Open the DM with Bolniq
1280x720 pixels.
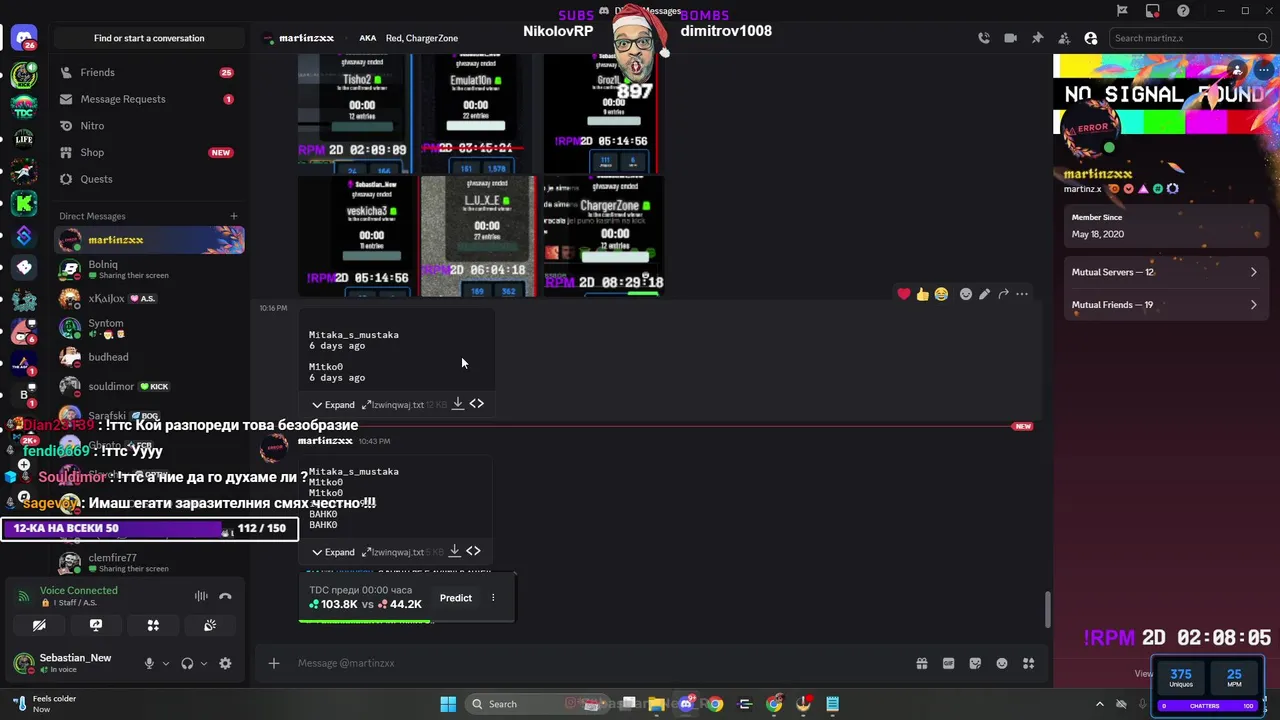[x=149, y=269]
